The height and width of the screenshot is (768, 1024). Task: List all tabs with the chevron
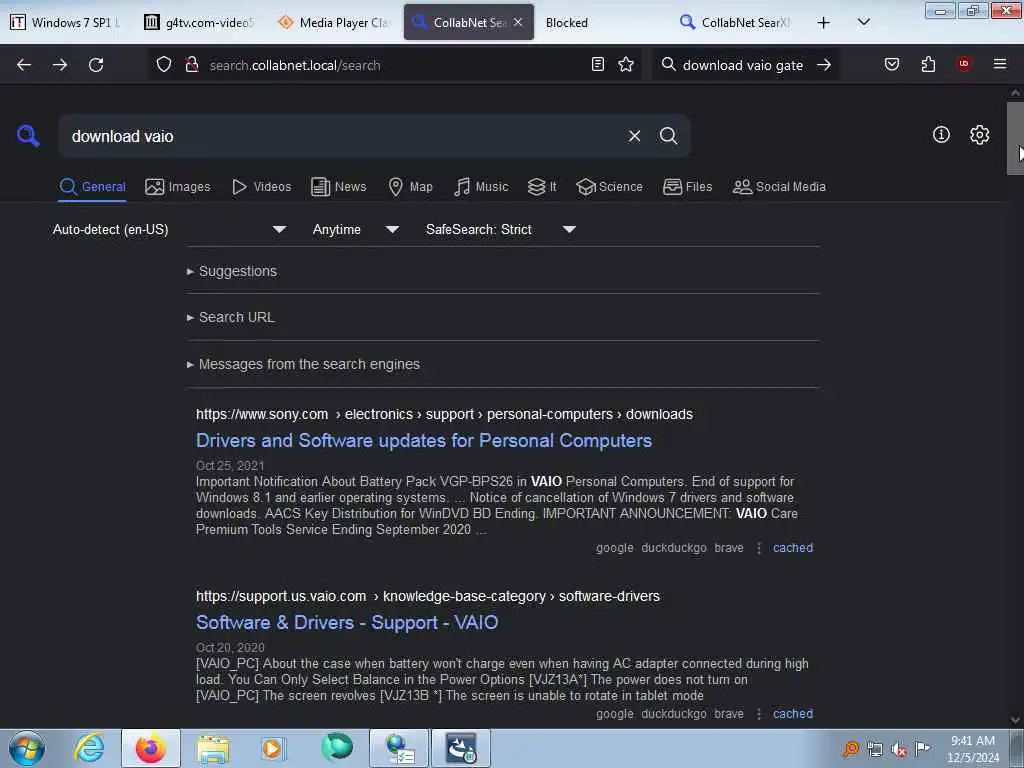click(863, 22)
